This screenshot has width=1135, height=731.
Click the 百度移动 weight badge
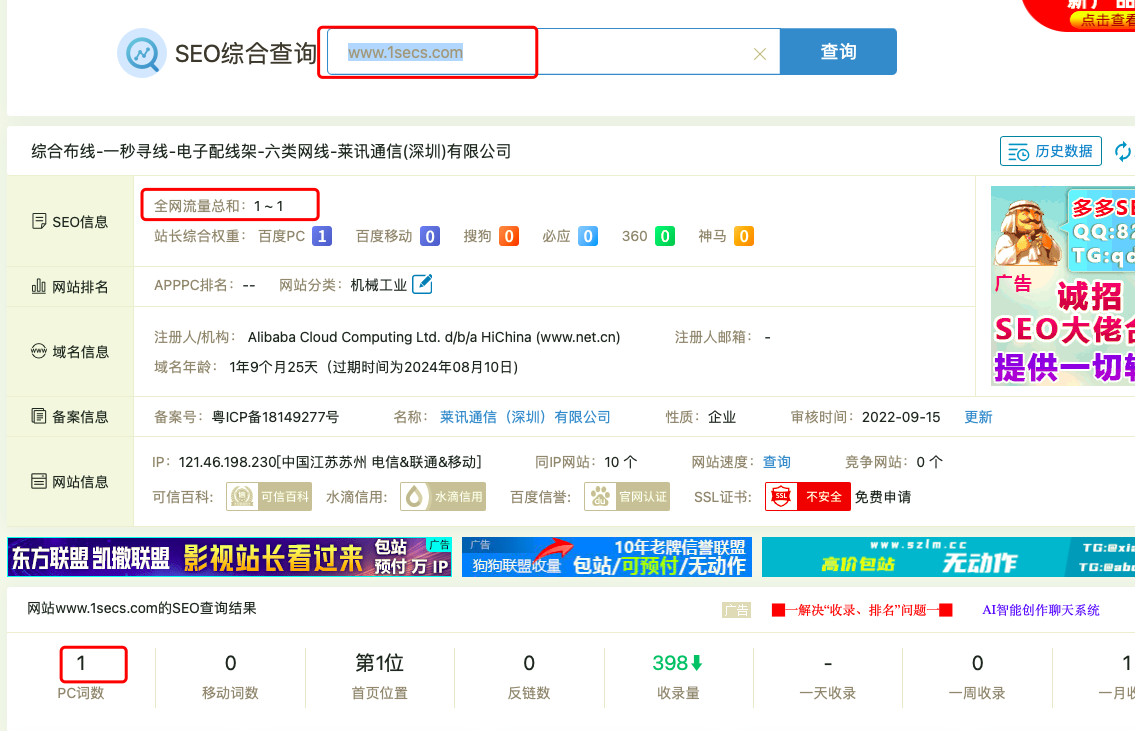click(429, 237)
